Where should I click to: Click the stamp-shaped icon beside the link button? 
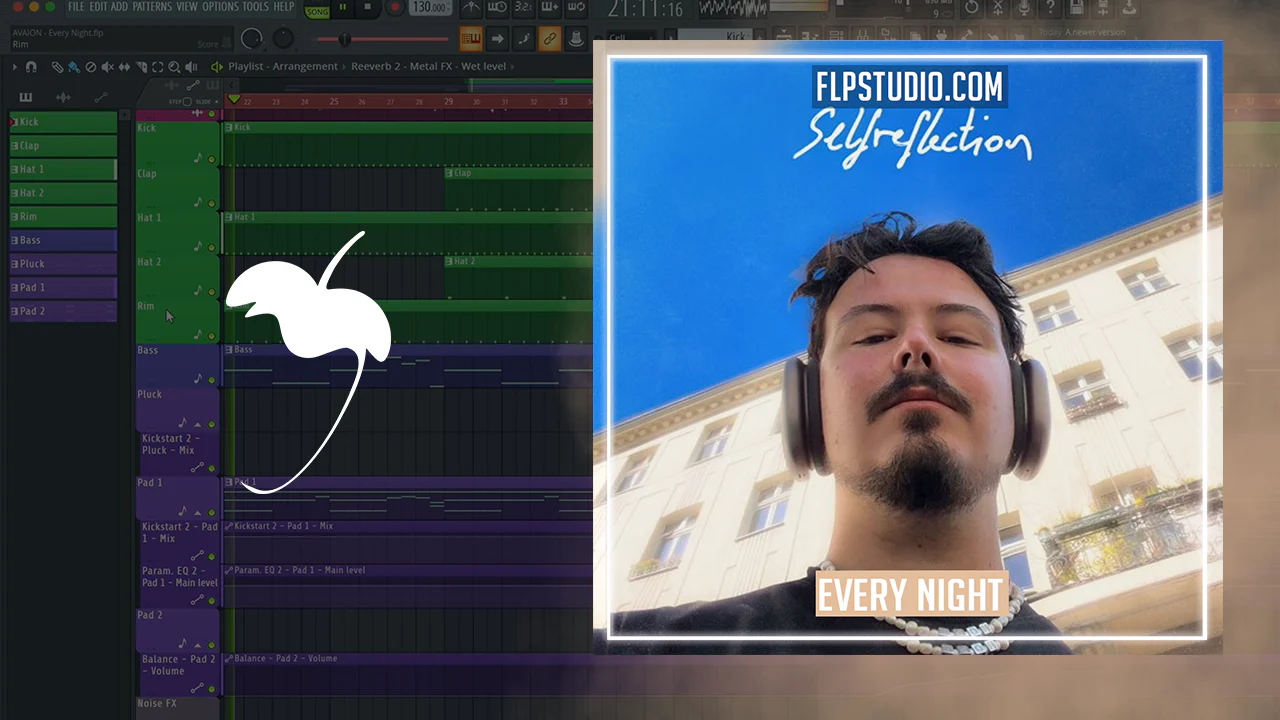[576, 39]
